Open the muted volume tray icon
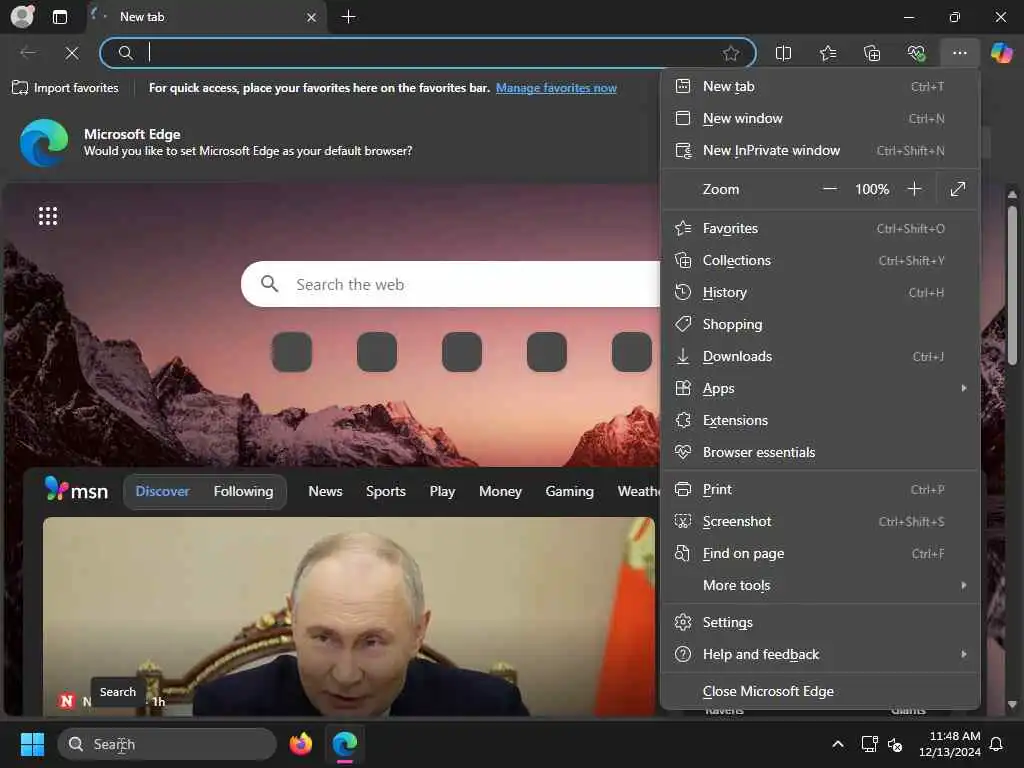Viewport: 1024px width, 768px height. (895, 744)
